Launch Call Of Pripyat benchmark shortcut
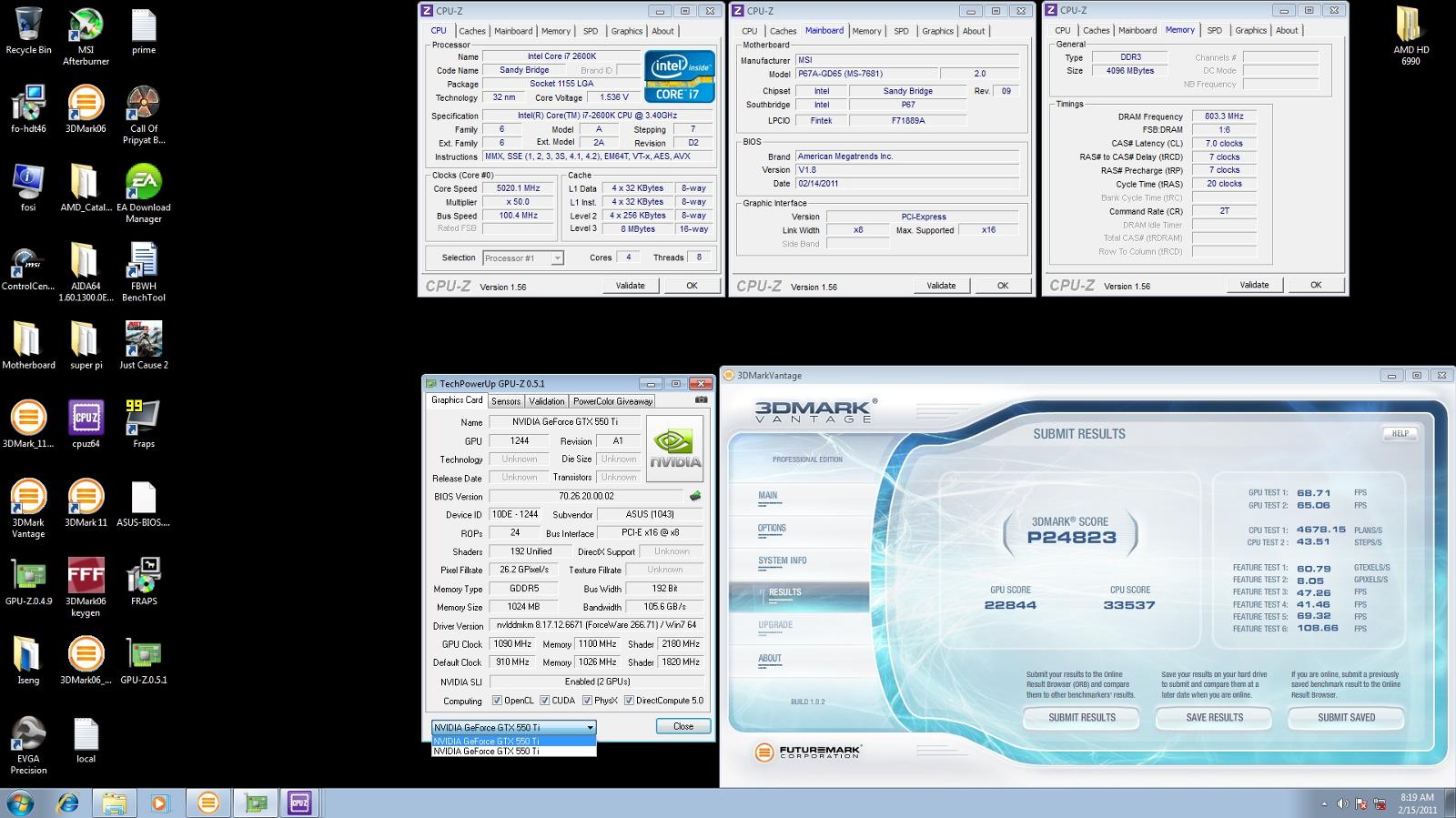Image resolution: width=1456 pixels, height=818 pixels. click(x=144, y=116)
